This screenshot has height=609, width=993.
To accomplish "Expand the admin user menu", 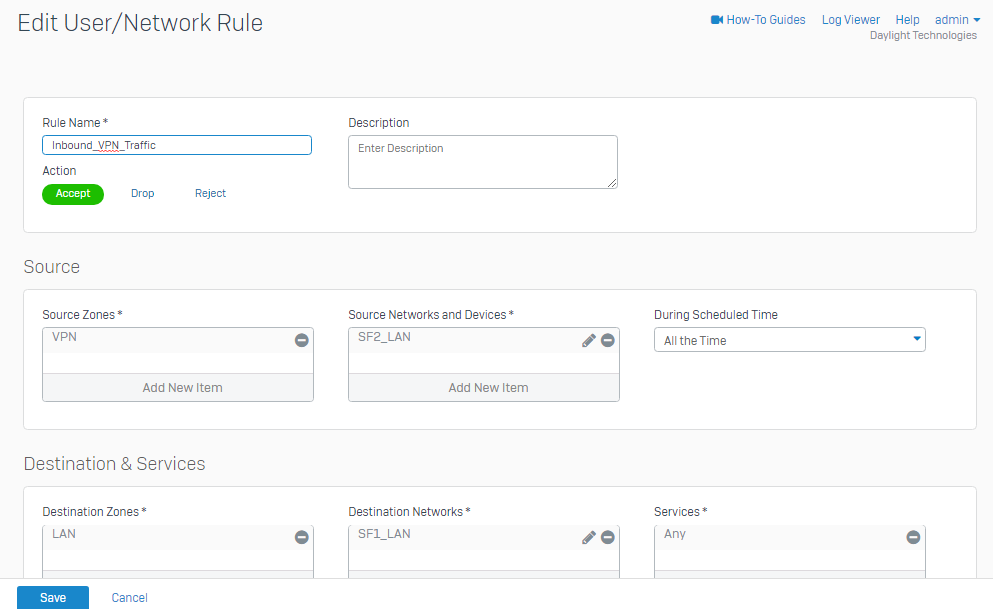I will 958,20.
